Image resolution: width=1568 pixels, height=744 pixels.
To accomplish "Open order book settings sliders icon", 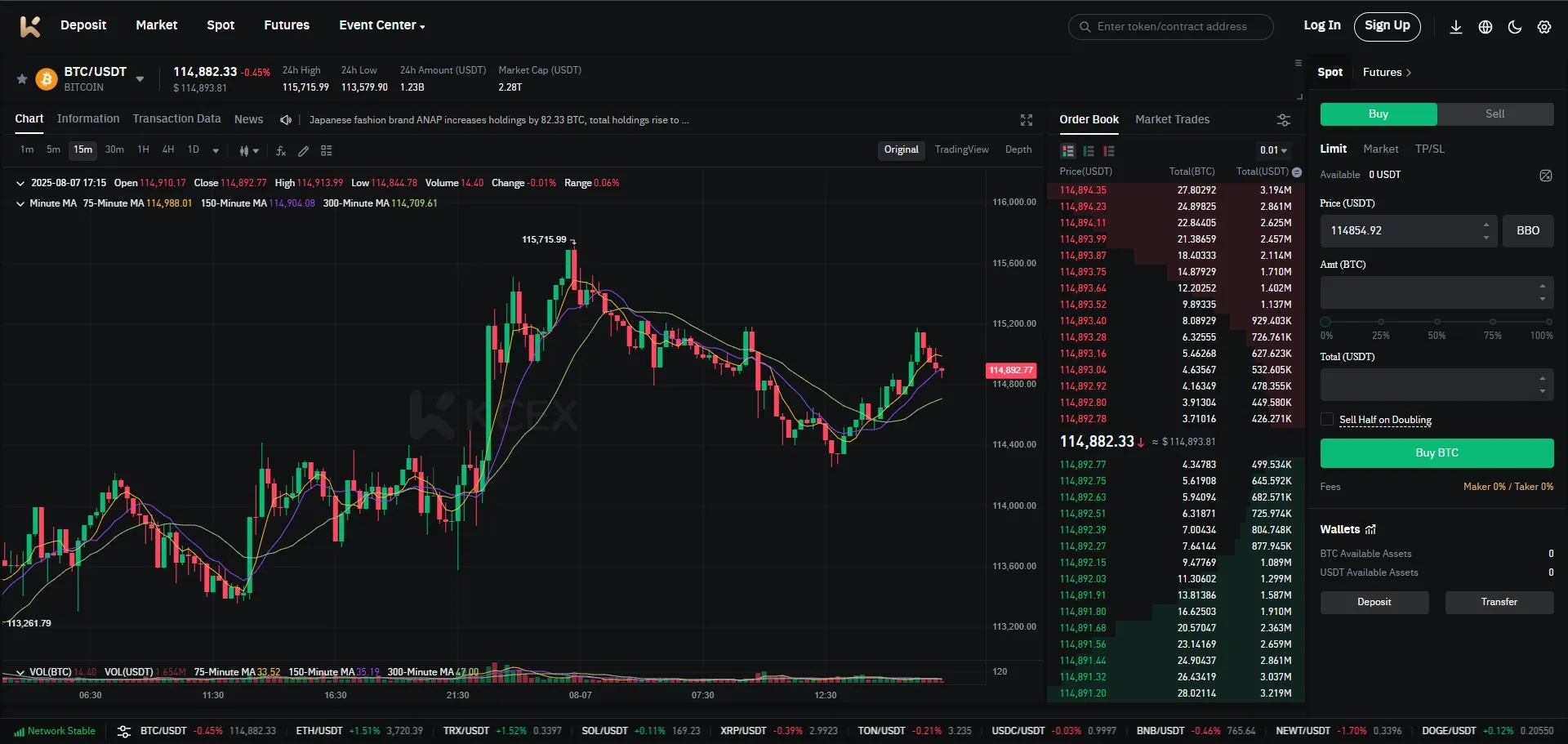I will pyautogui.click(x=1284, y=120).
